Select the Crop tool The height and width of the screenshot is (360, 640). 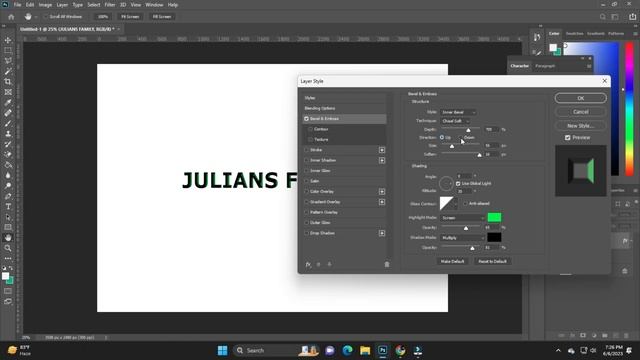tap(8, 82)
